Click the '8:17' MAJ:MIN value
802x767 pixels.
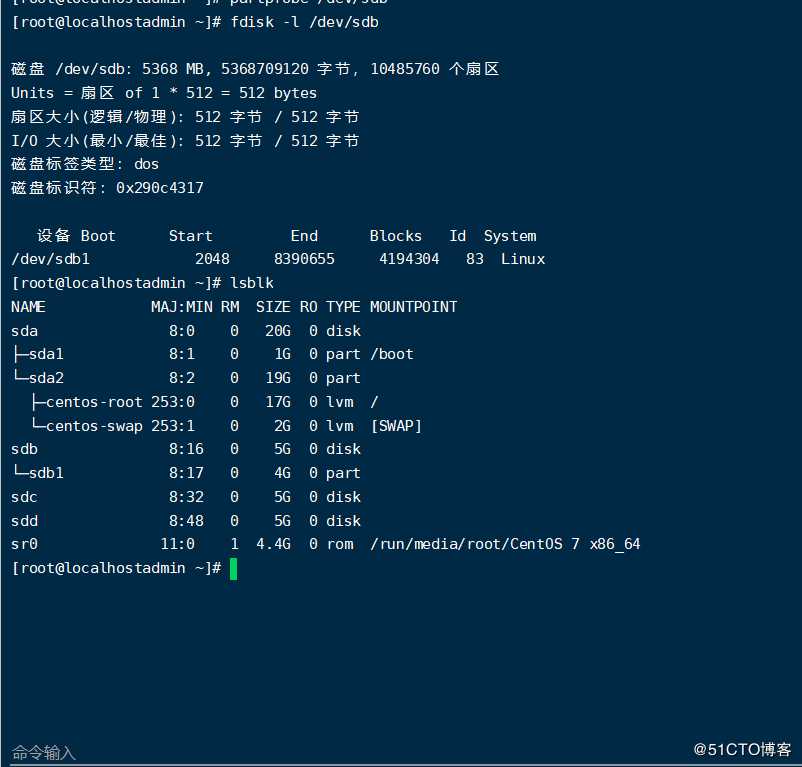[186, 473]
